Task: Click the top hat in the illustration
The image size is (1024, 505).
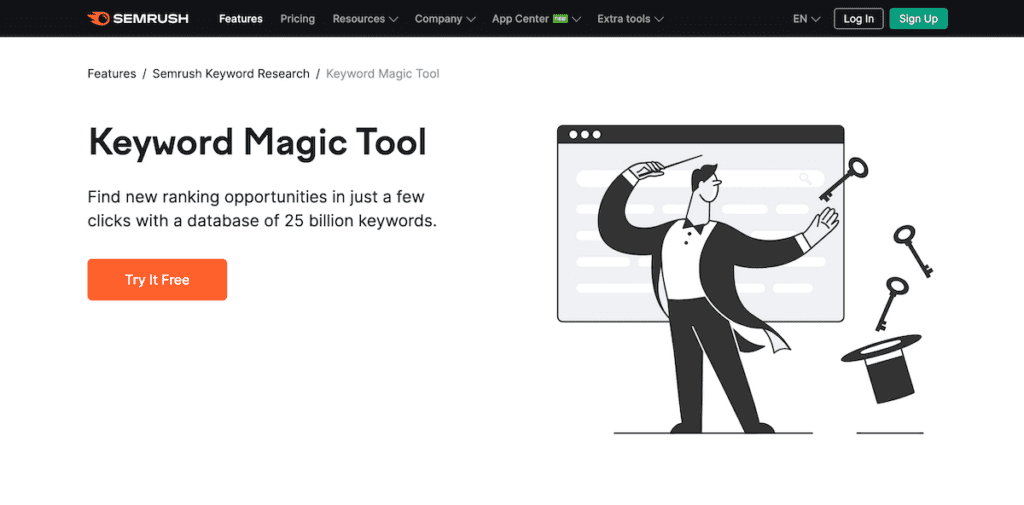Action: click(880, 368)
